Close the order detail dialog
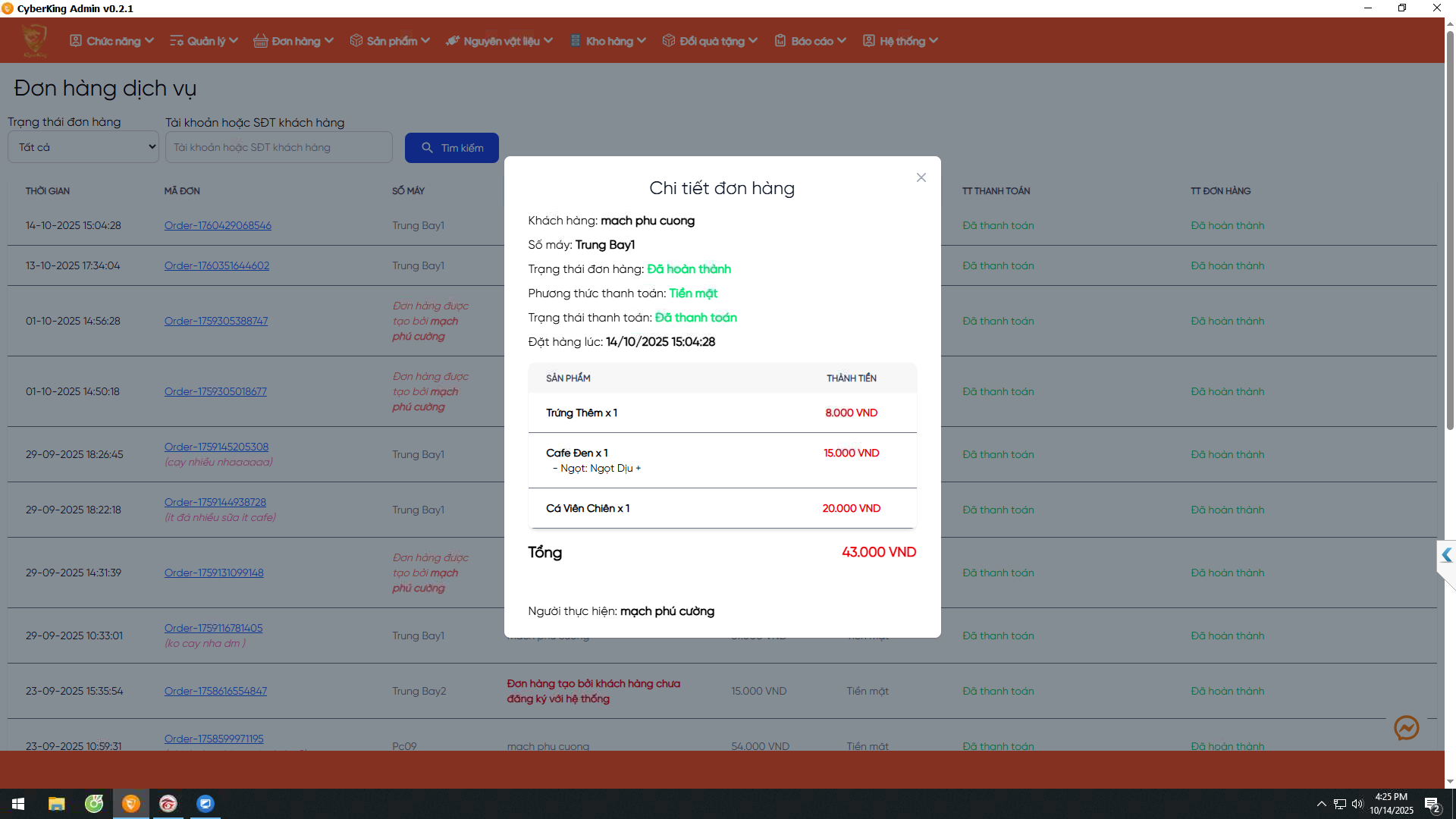 (x=921, y=177)
